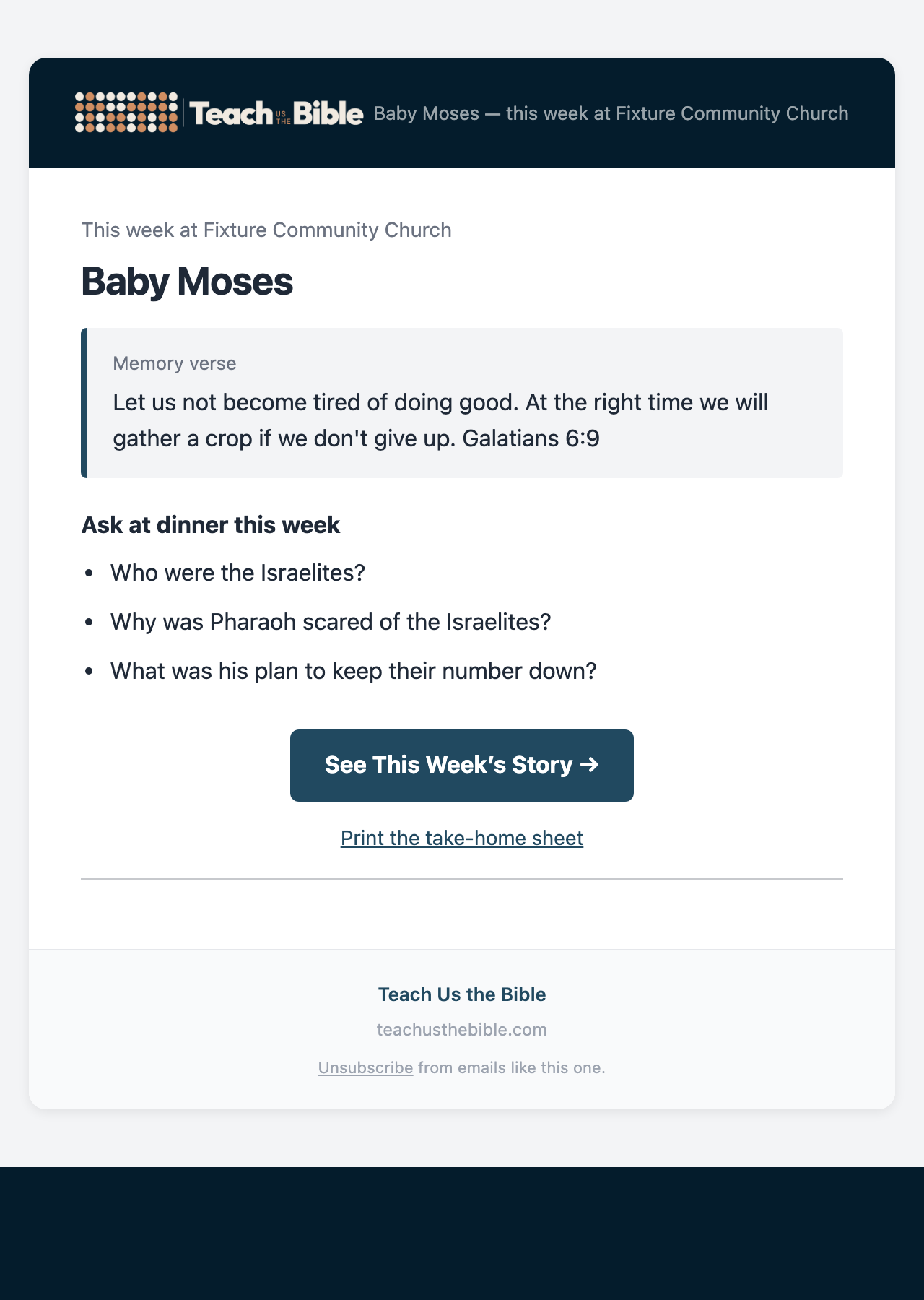924x1300 pixels.
Task: Click the bold Teach Us the Bible footer name
Action: click(462, 994)
